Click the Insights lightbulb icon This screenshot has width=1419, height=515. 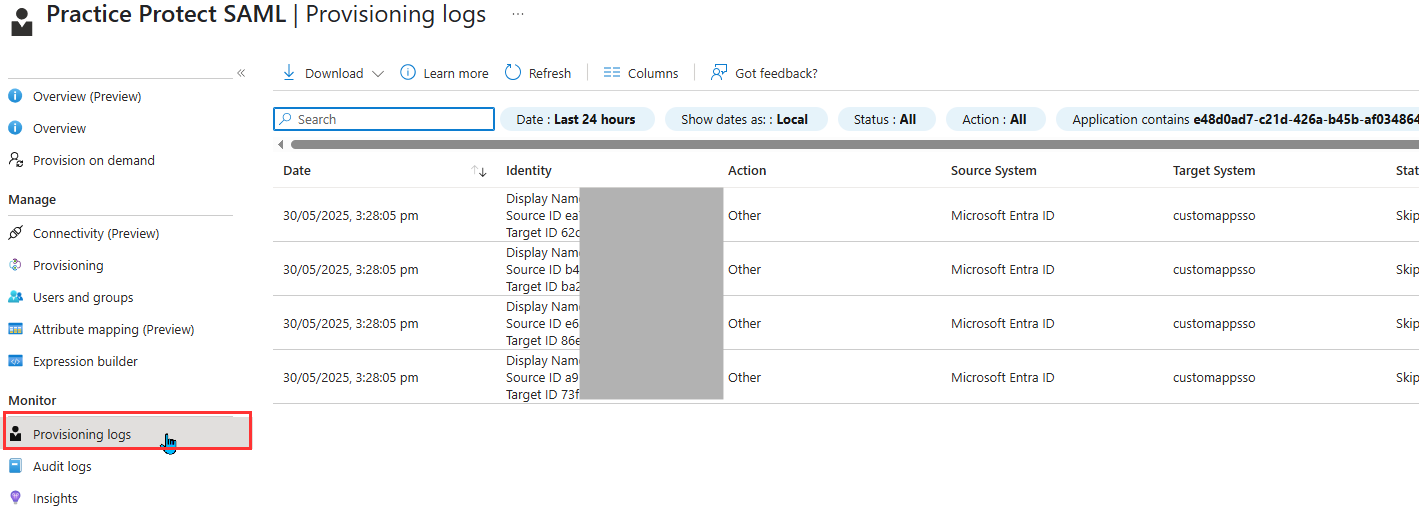coord(15,498)
